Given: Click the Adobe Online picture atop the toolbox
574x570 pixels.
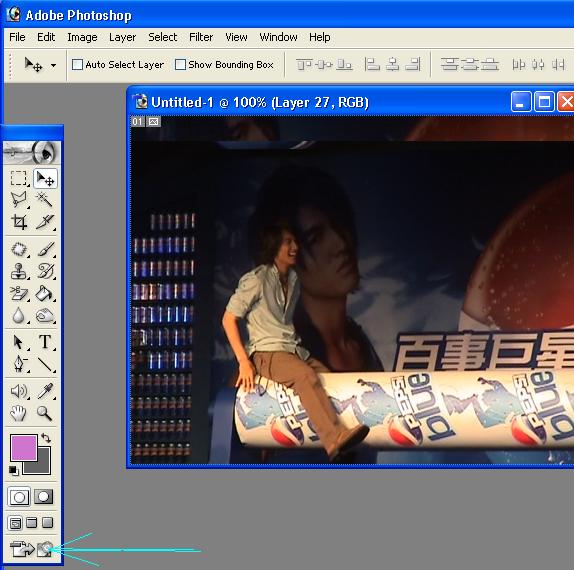Looking at the screenshot, I should [32, 152].
